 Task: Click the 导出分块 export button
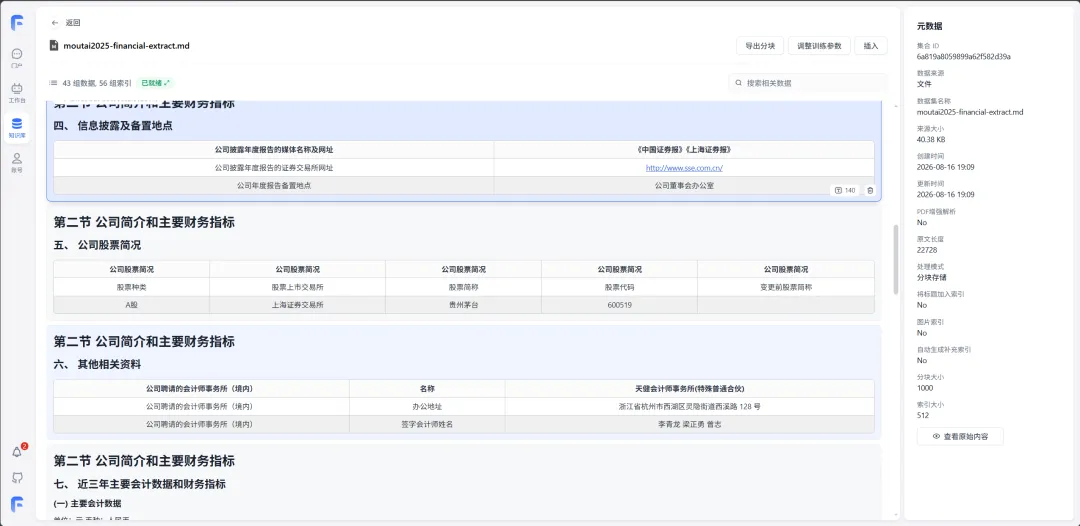click(760, 45)
